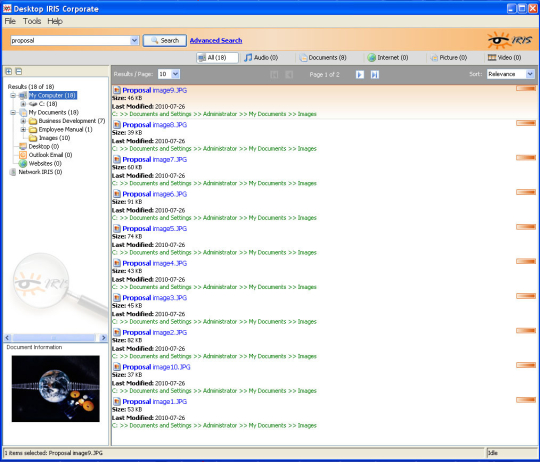Viewport: 540px width, 462px height.
Task: Open the Proposal image1.JPG link
Action: [155, 402]
